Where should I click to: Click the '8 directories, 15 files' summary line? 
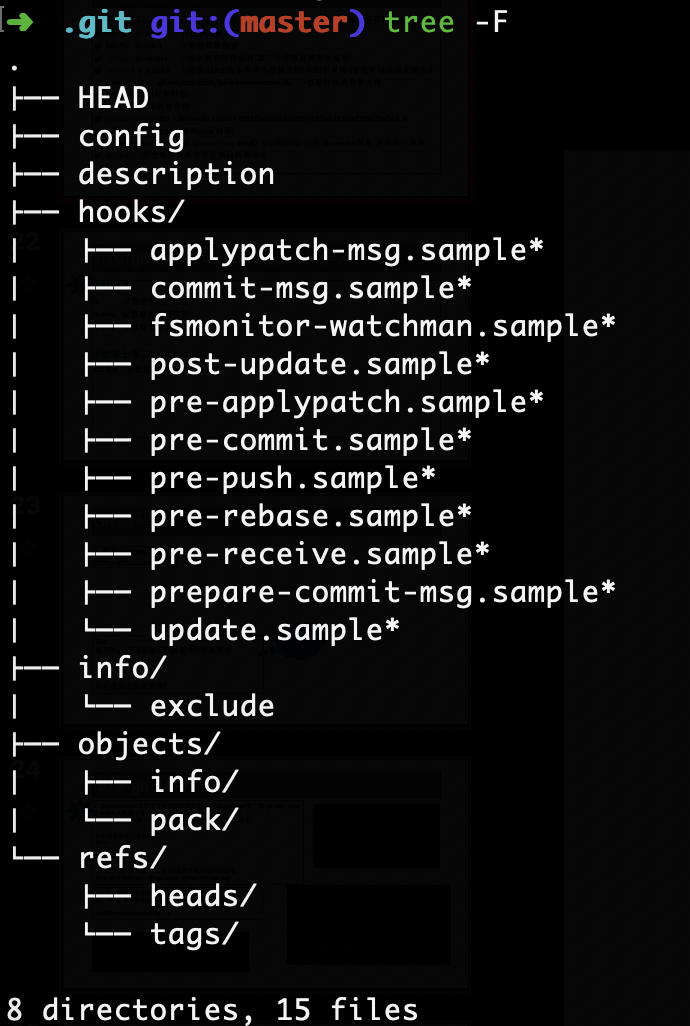212,1010
